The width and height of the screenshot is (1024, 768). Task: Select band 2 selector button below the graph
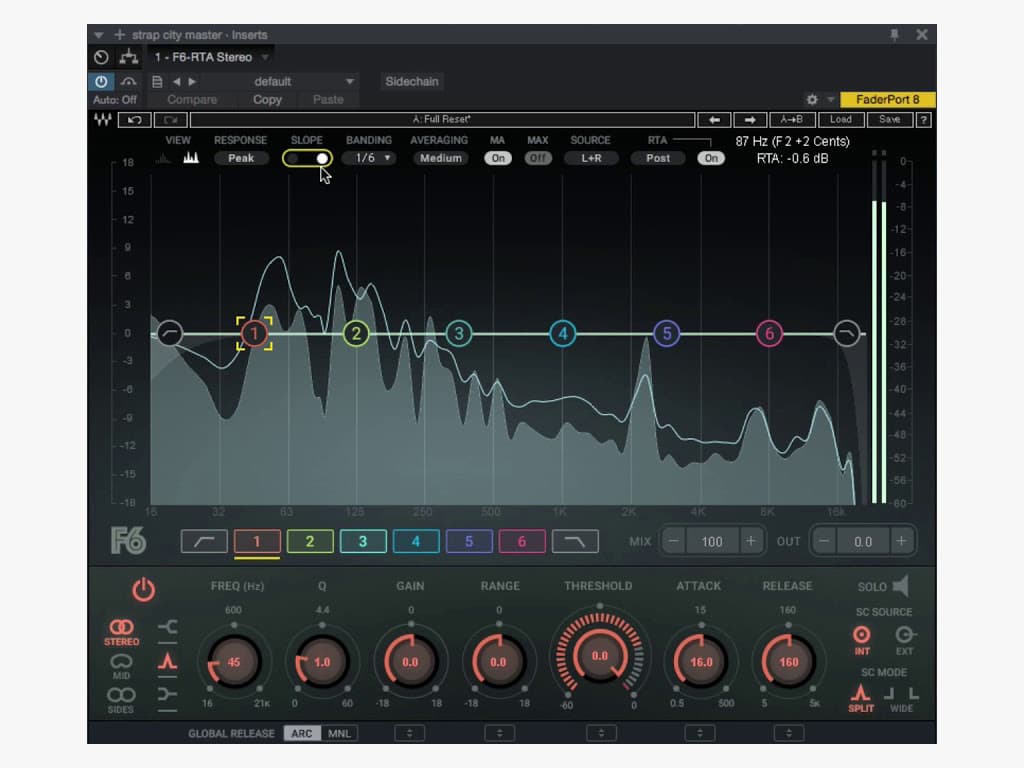click(310, 541)
